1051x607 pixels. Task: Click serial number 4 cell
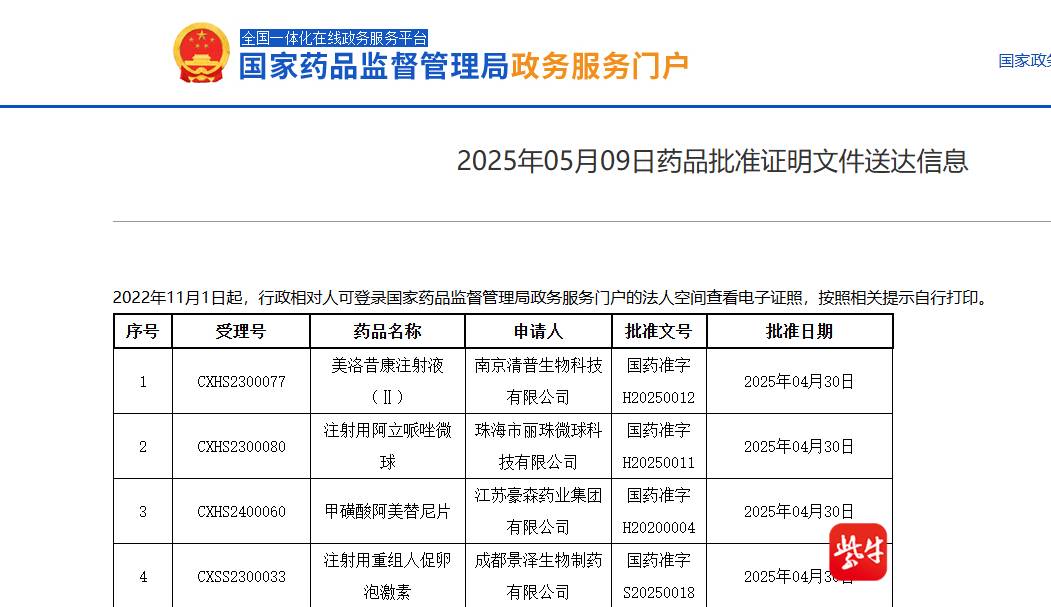(x=143, y=576)
